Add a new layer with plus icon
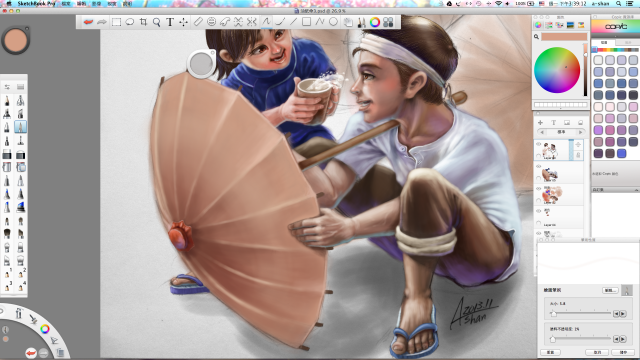This screenshot has height=360, width=640. pos(540,122)
